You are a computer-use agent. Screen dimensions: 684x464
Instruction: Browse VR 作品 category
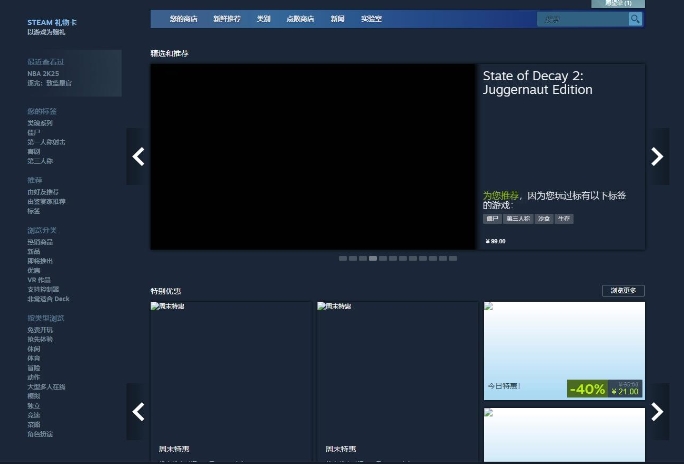(x=39, y=280)
